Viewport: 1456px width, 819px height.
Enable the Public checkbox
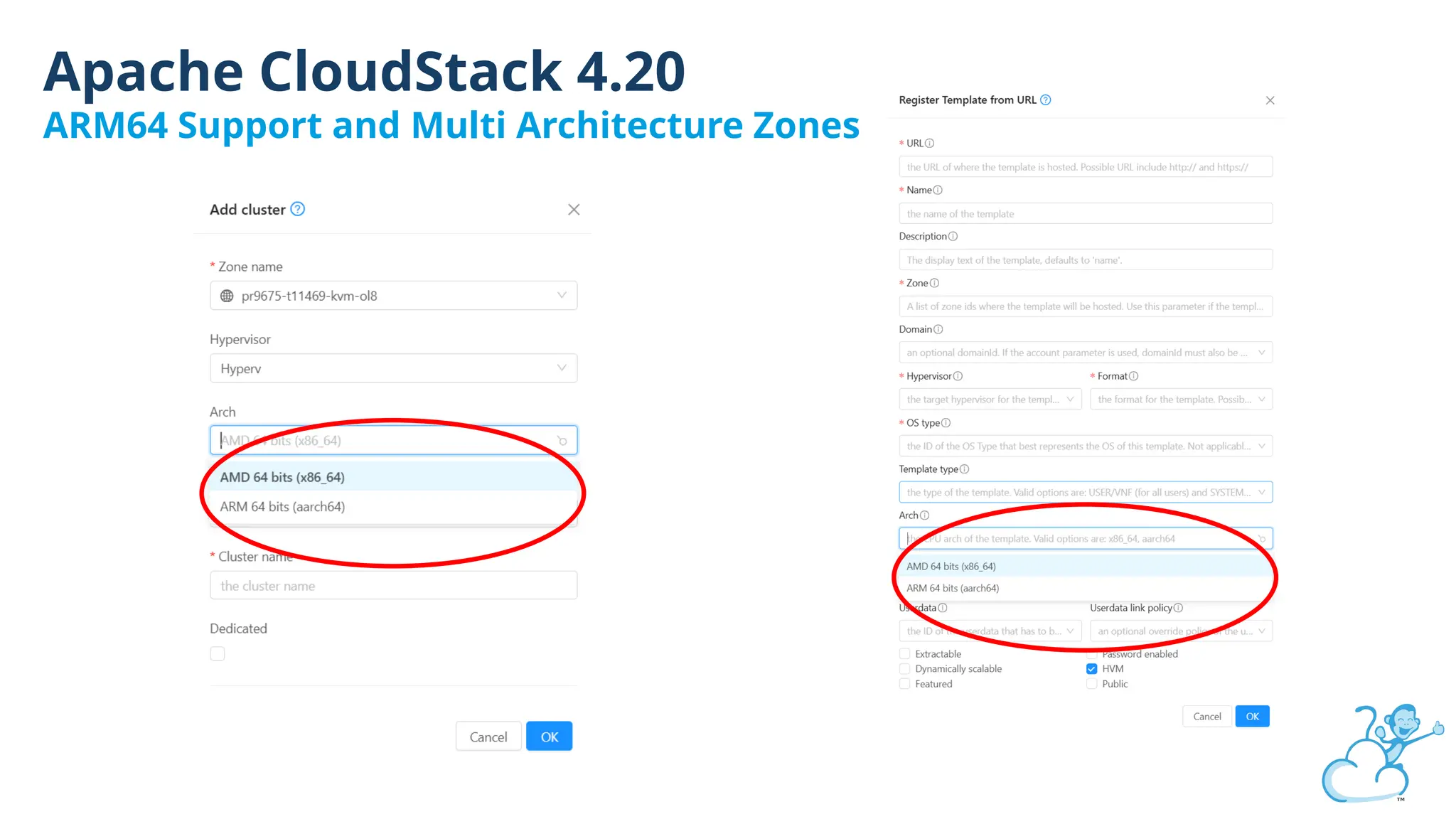click(x=1091, y=684)
